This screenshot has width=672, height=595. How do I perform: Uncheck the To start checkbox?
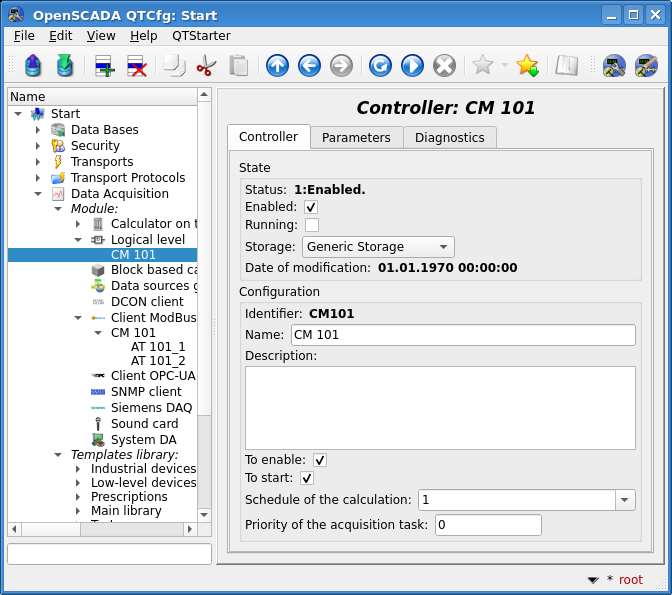point(307,479)
